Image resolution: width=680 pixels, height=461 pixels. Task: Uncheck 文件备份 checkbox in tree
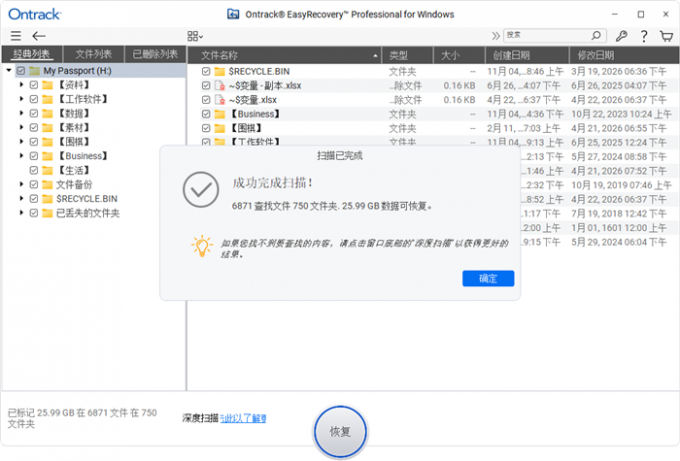[x=34, y=184]
